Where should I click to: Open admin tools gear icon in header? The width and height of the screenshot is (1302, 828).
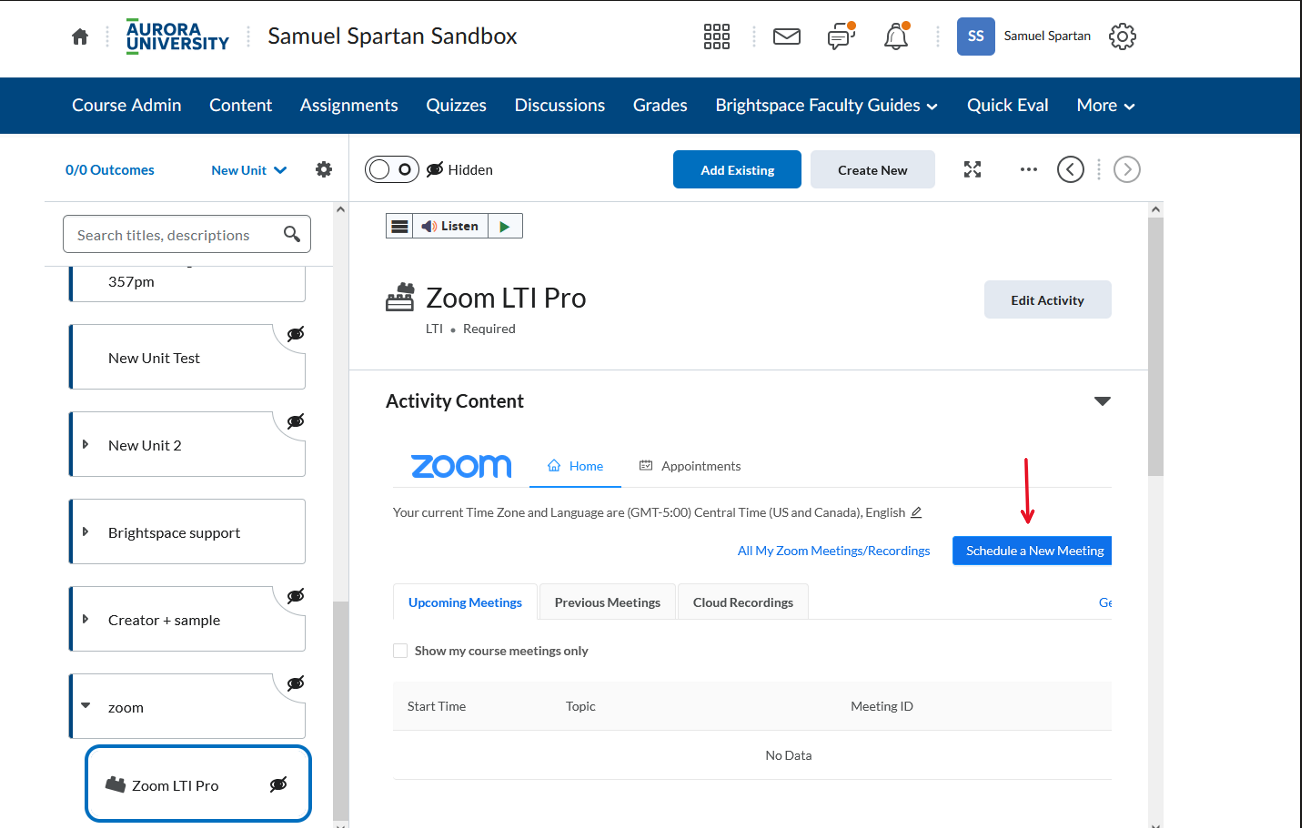click(1123, 37)
